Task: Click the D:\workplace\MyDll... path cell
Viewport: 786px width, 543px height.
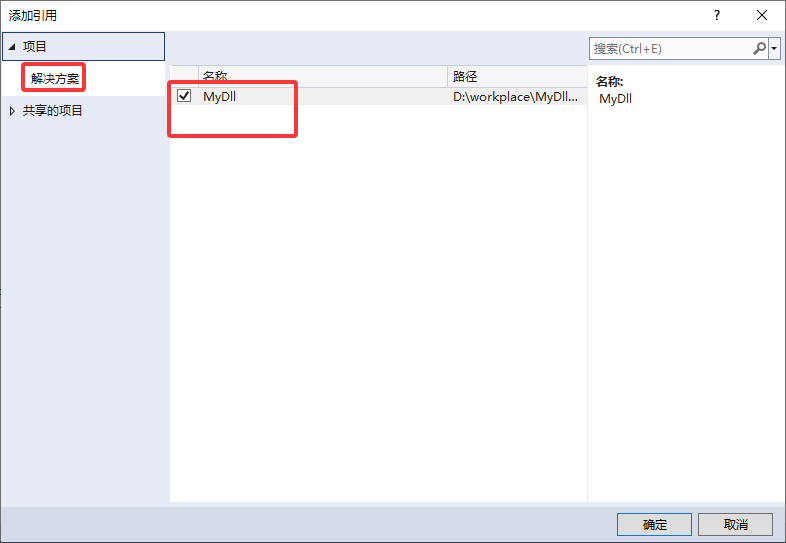Action: pyautogui.click(x=515, y=96)
